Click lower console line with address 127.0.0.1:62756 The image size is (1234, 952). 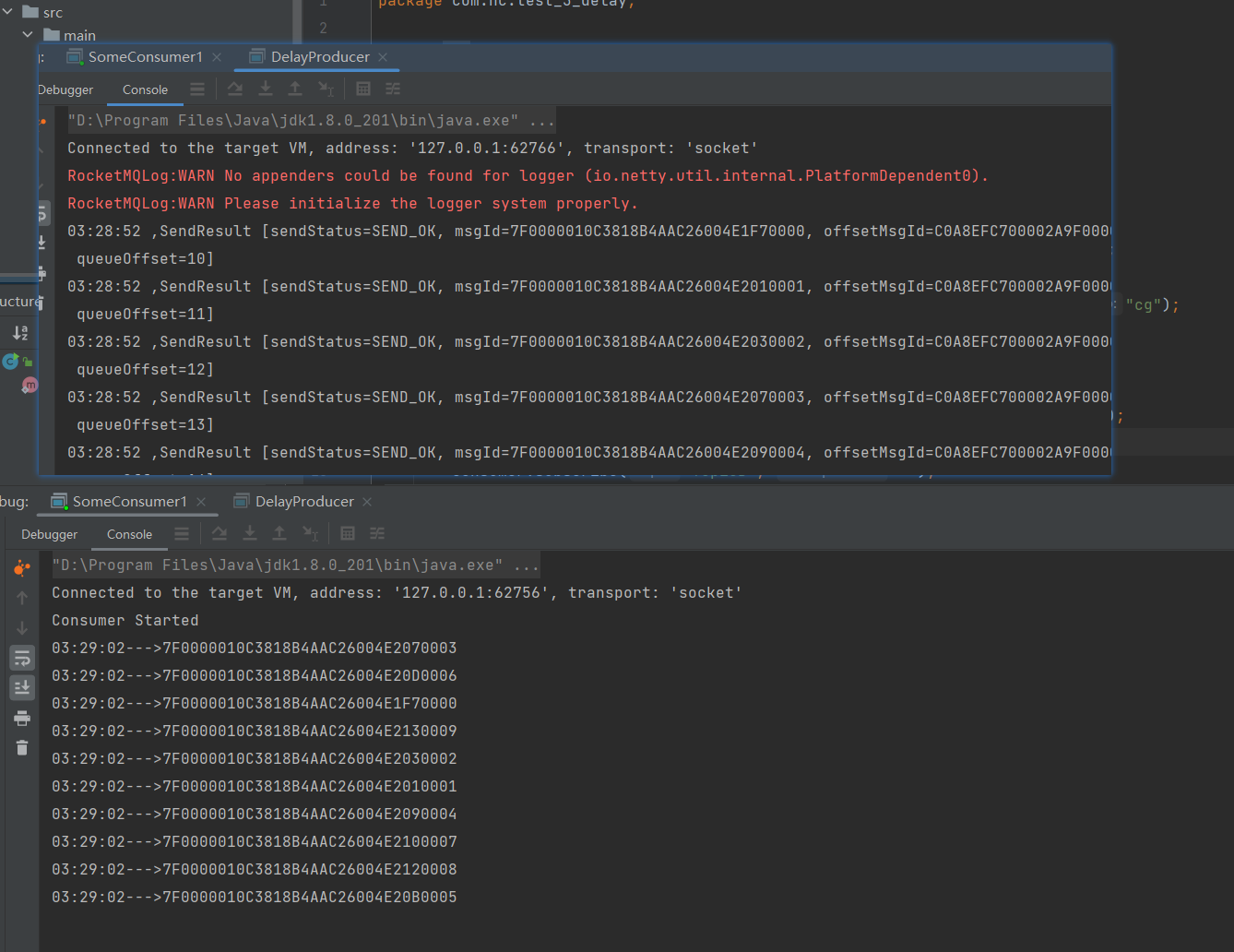point(397,592)
